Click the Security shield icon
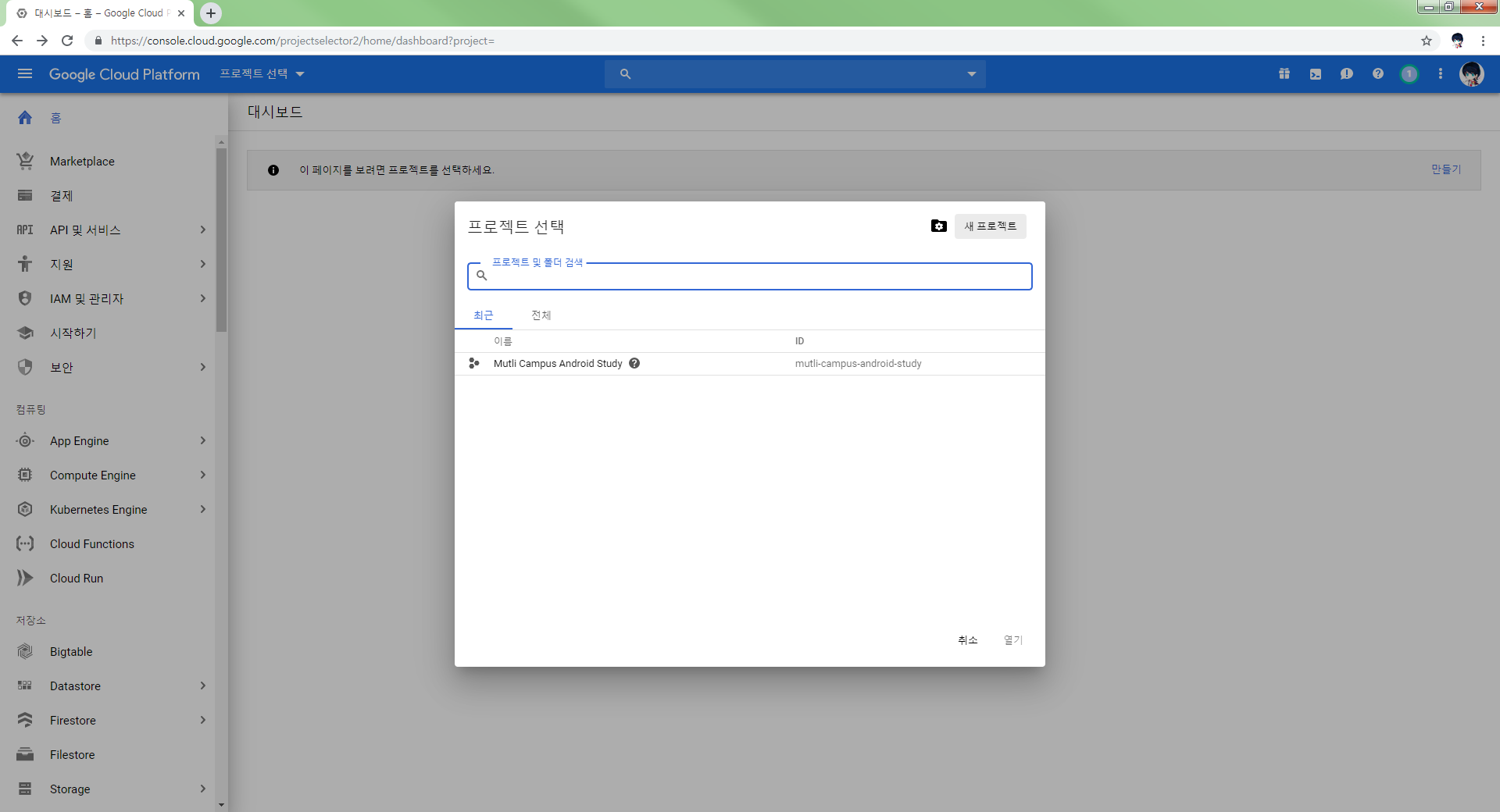The width and height of the screenshot is (1500, 812). pyautogui.click(x=25, y=367)
